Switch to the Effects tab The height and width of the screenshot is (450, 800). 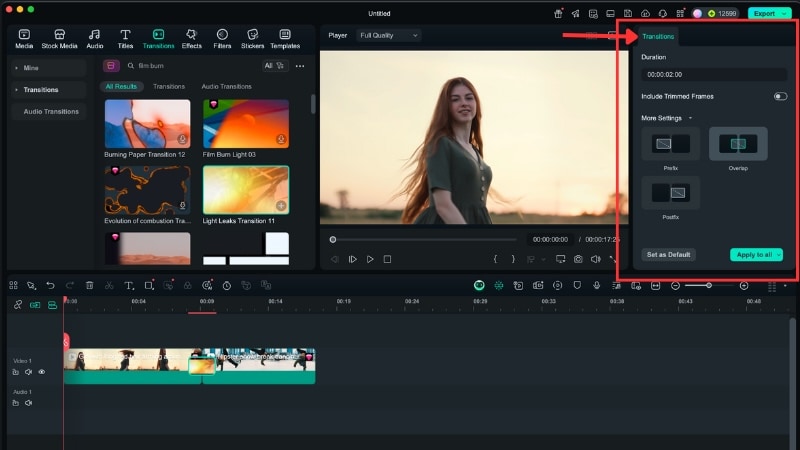pos(191,39)
